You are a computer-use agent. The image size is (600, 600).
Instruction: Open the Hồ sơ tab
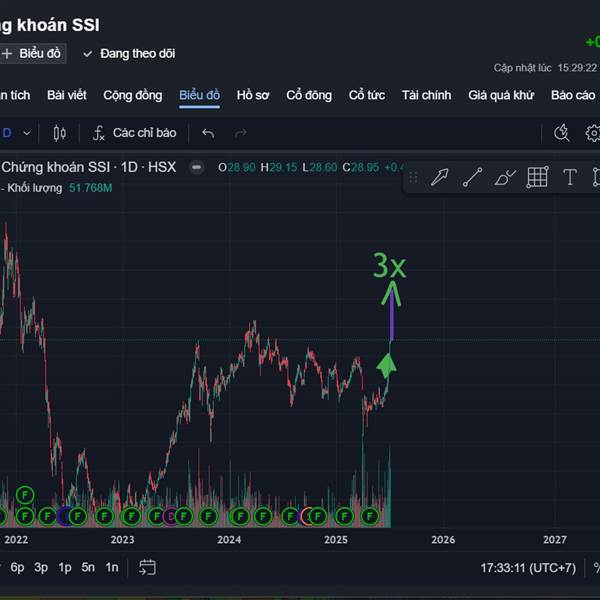click(253, 95)
